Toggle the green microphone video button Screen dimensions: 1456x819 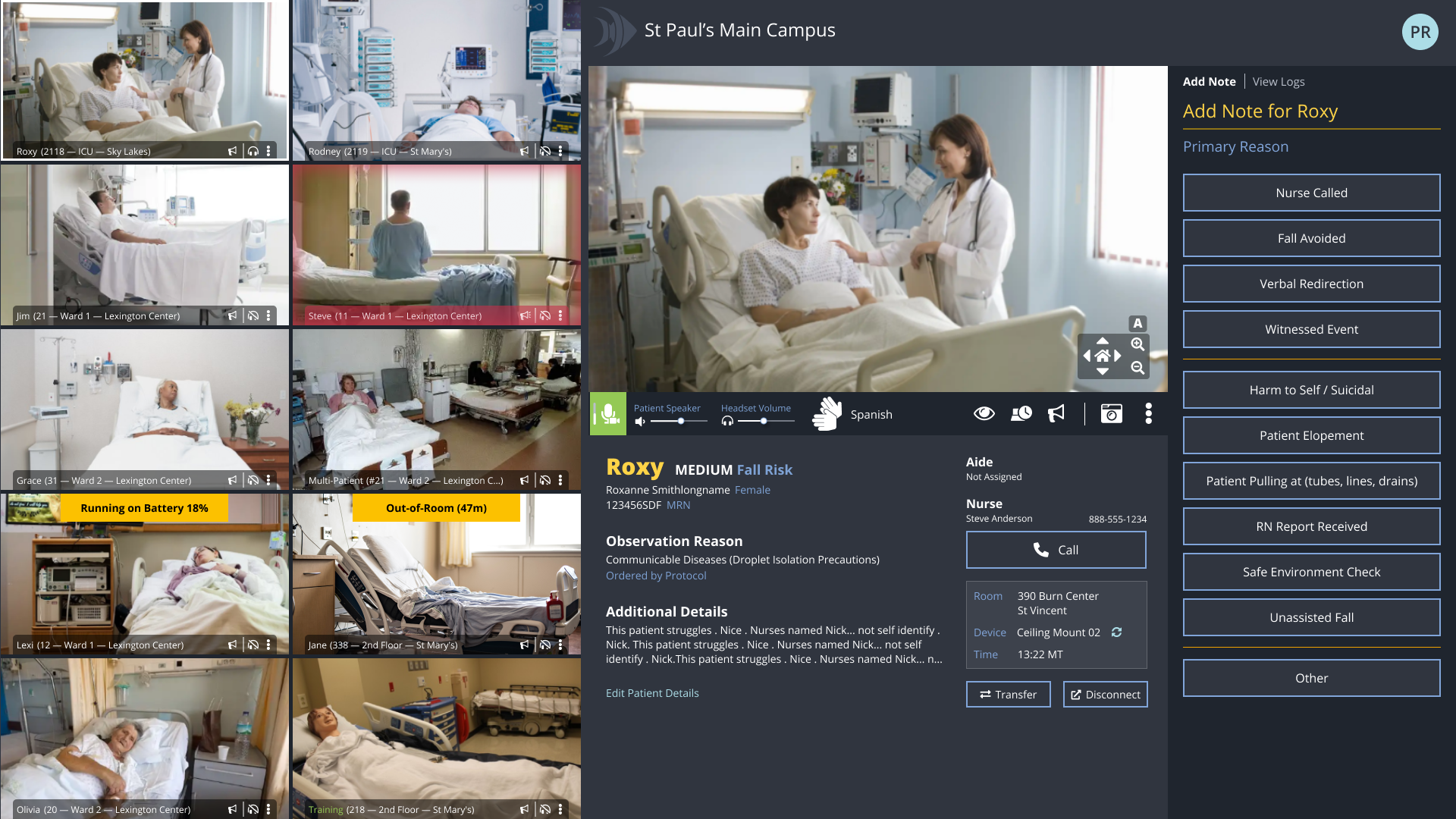tap(608, 414)
